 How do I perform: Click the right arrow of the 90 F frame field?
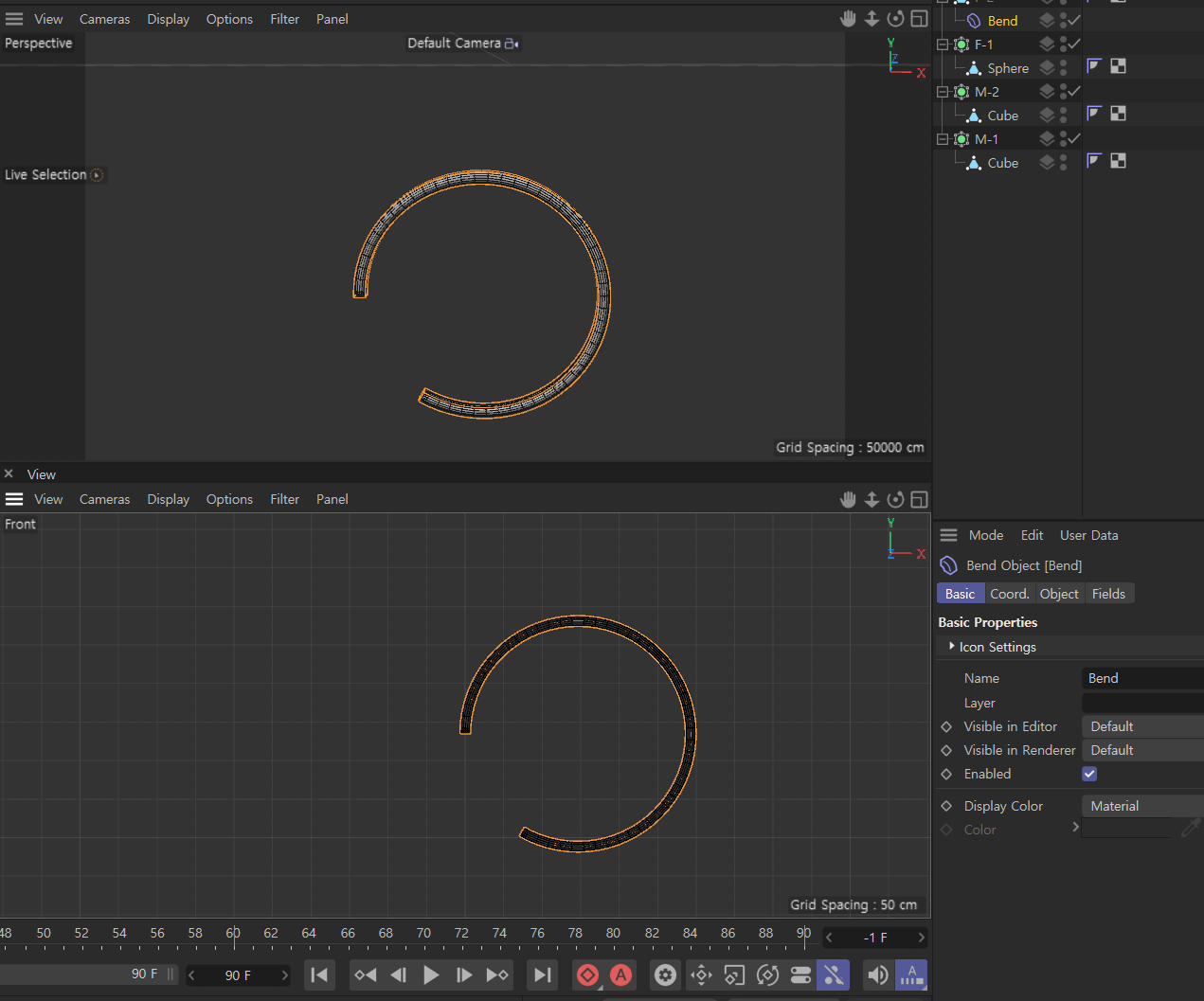[284, 974]
